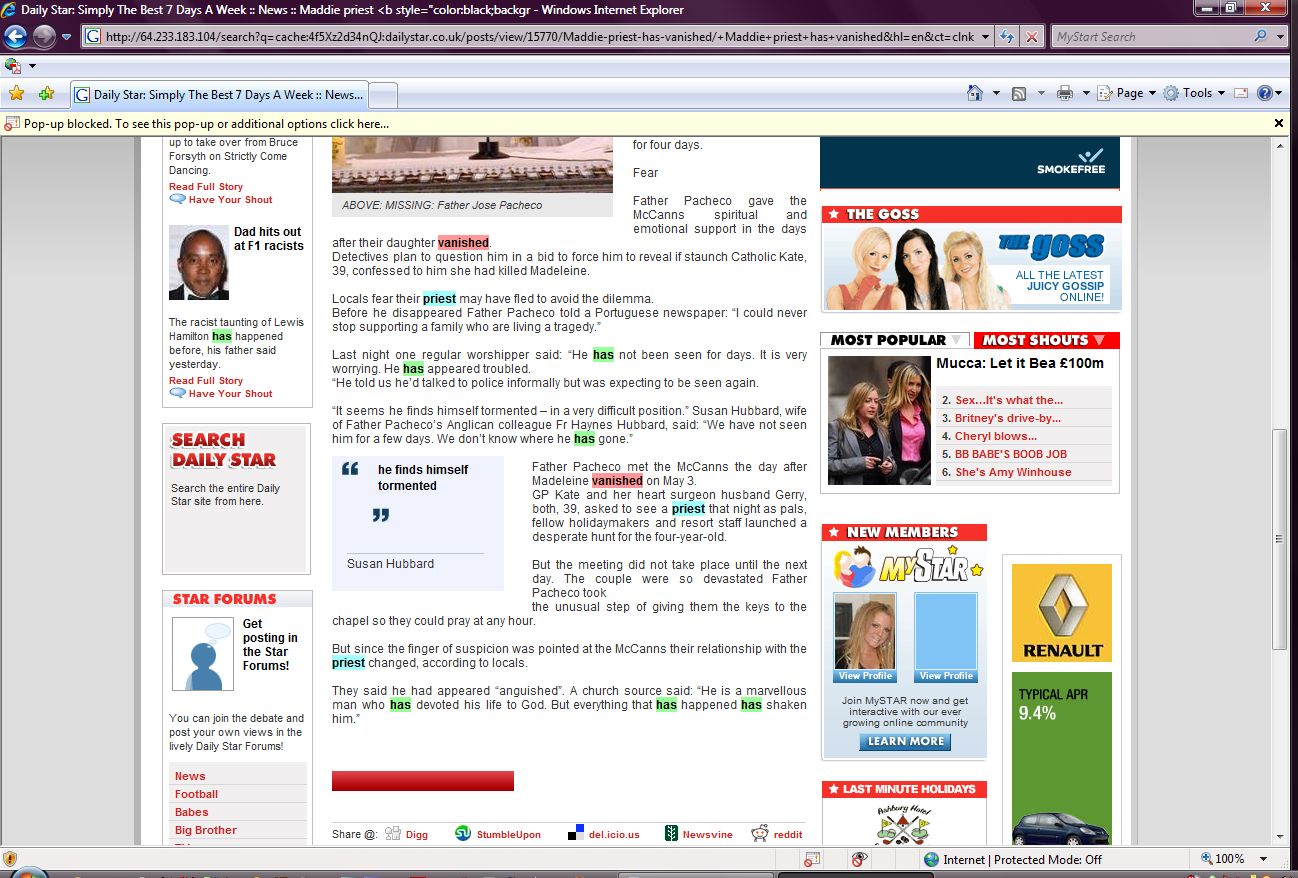Click the Print icon in command bar

tap(1064, 93)
